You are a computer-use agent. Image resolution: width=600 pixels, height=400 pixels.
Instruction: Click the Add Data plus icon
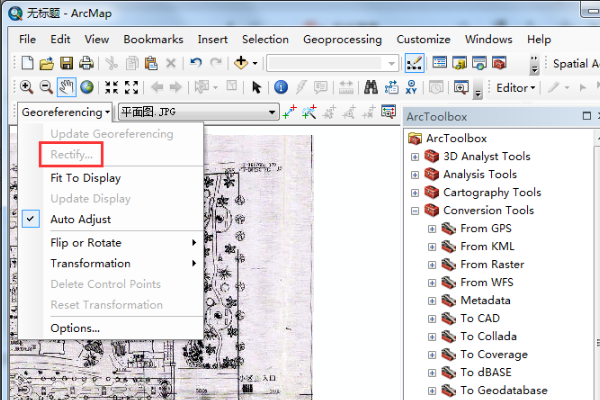[x=241, y=63]
